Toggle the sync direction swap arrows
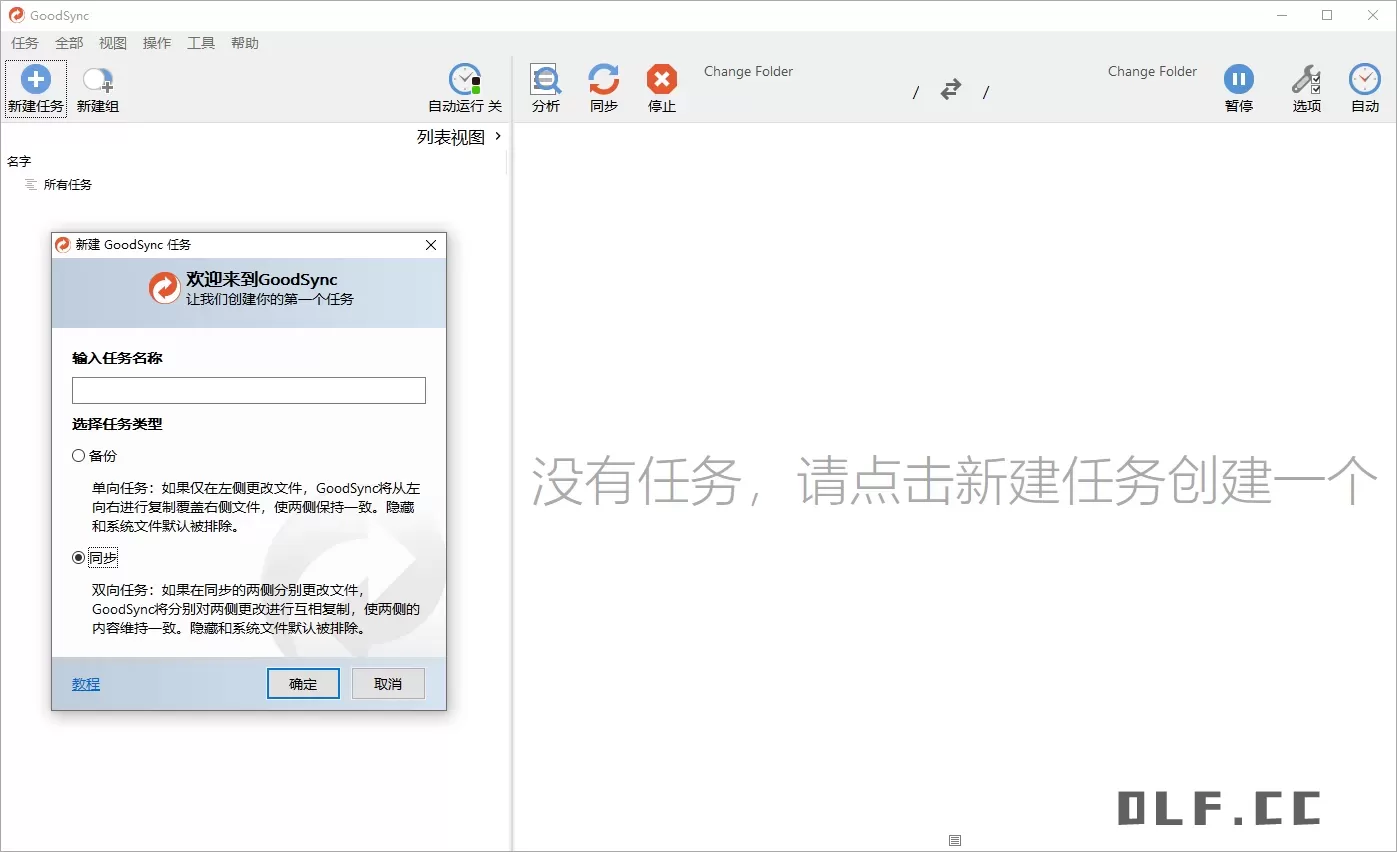 [x=950, y=89]
